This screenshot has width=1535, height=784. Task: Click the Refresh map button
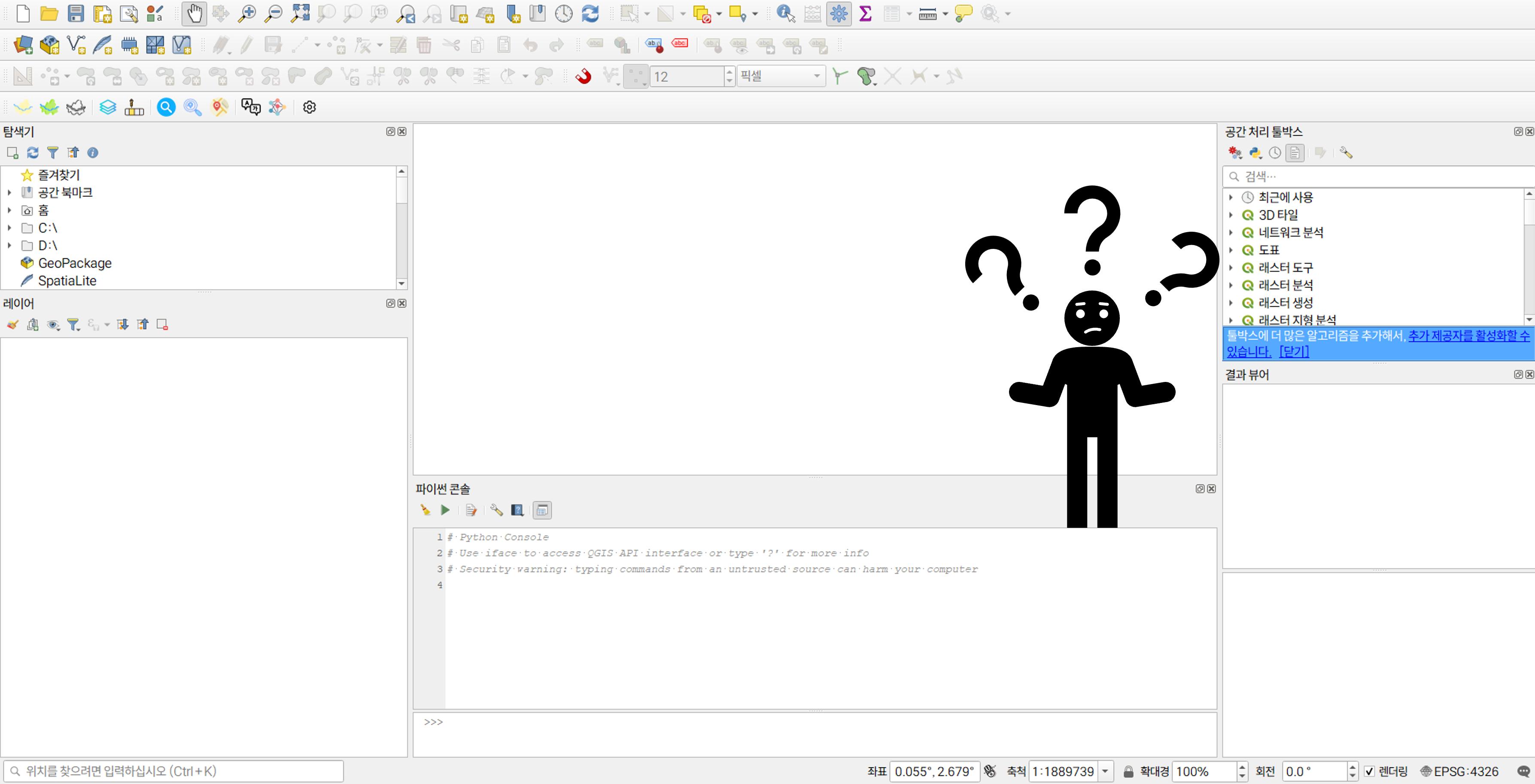[590, 14]
